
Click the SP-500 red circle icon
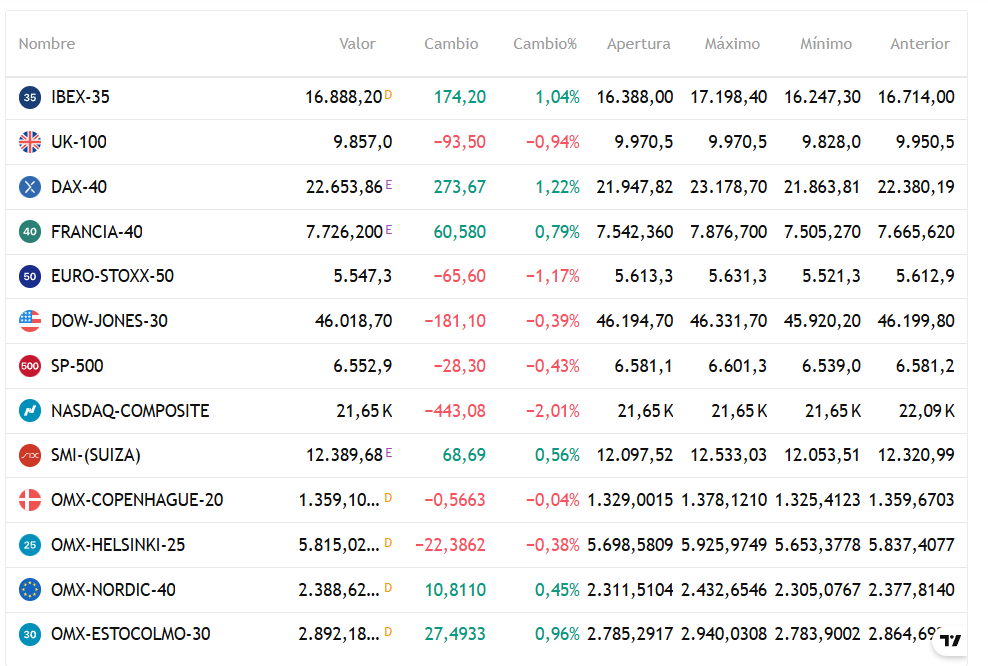coord(30,366)
